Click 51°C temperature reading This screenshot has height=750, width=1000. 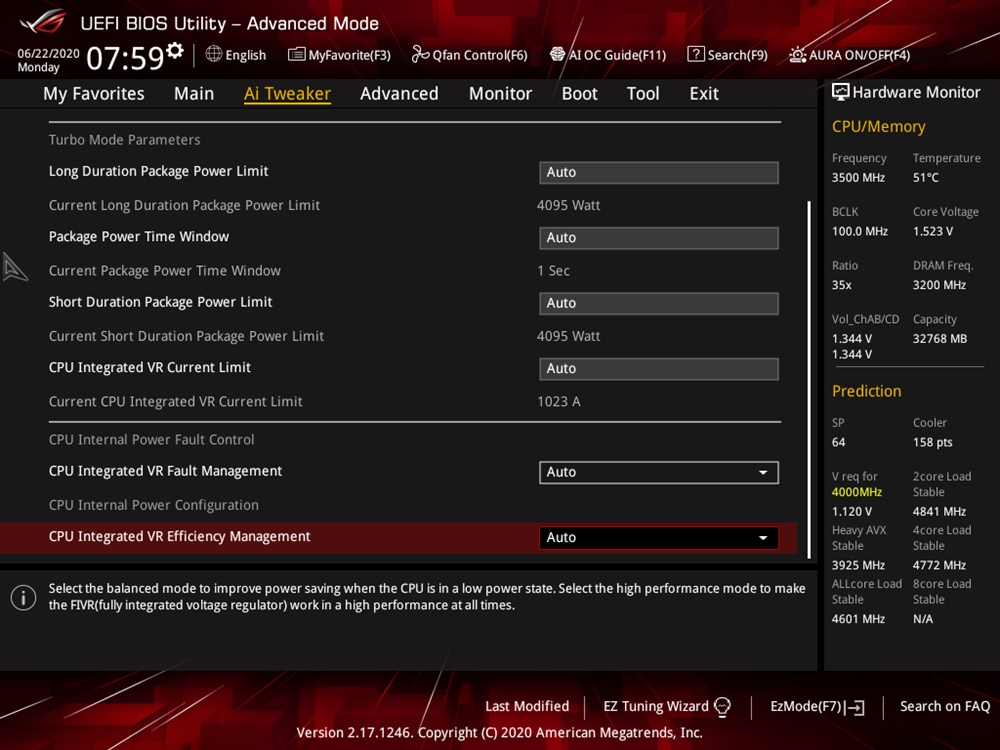coord(926,178)
